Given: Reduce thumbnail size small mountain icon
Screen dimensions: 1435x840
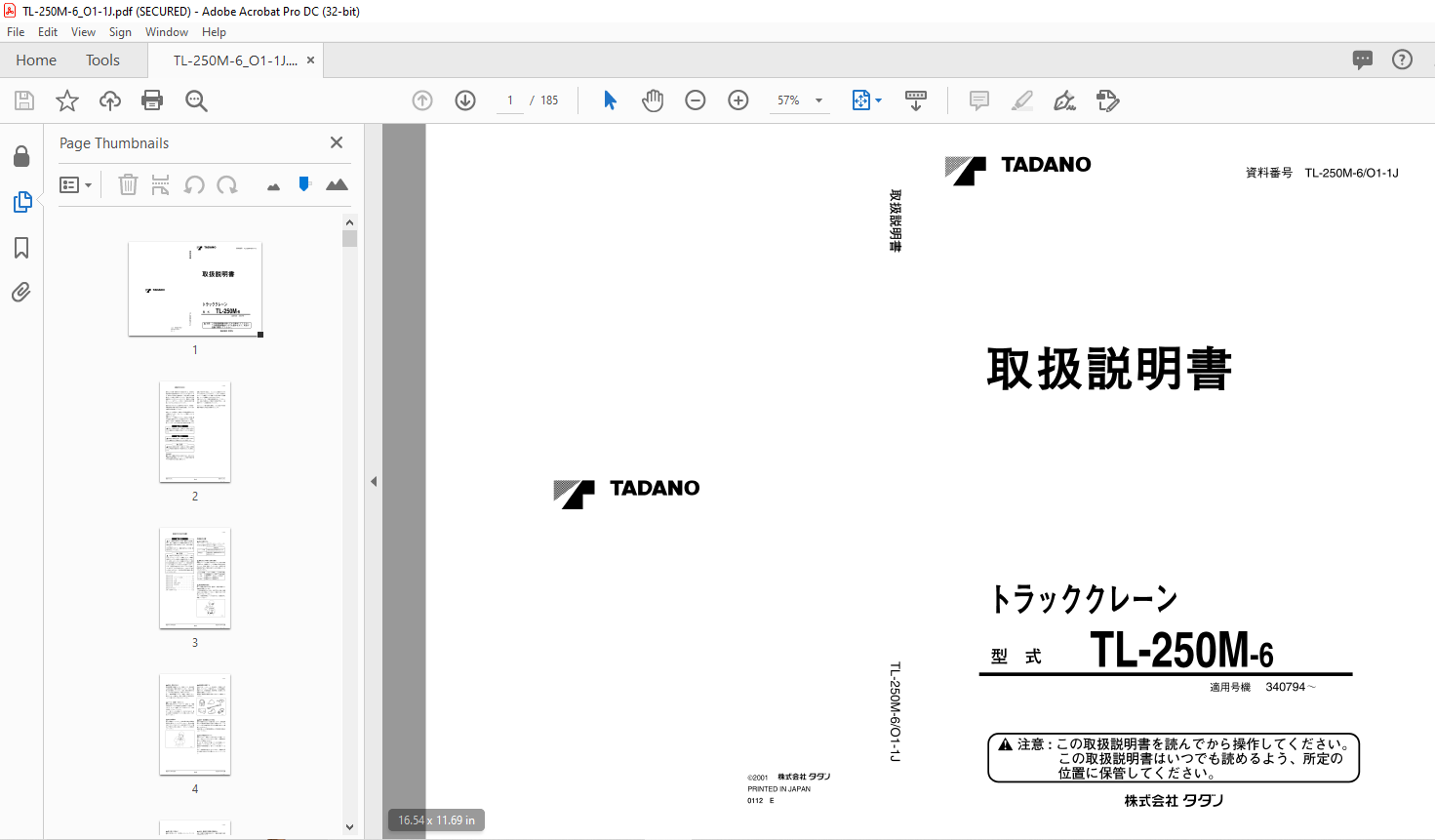Looking at the screenshot, I should pos(273,186).
